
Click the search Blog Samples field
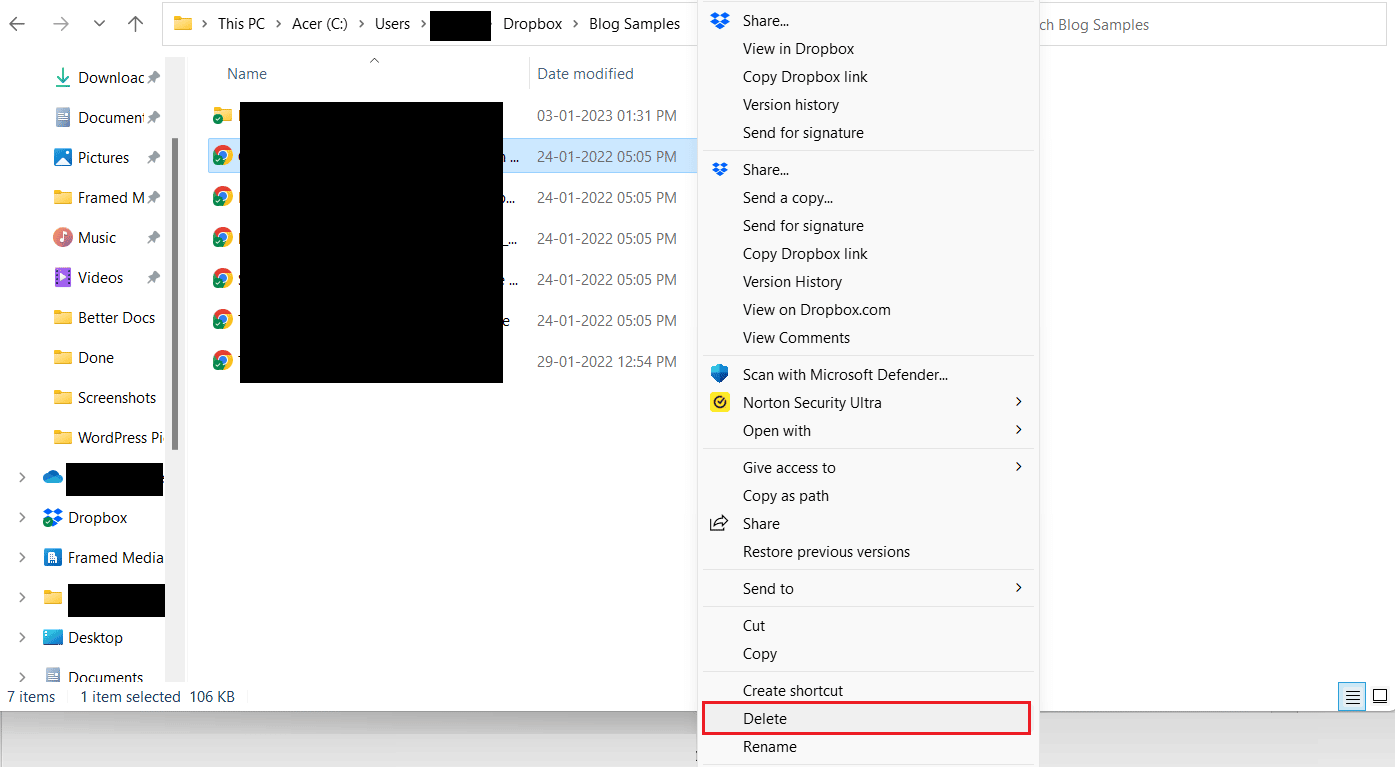pos(1212,24)
